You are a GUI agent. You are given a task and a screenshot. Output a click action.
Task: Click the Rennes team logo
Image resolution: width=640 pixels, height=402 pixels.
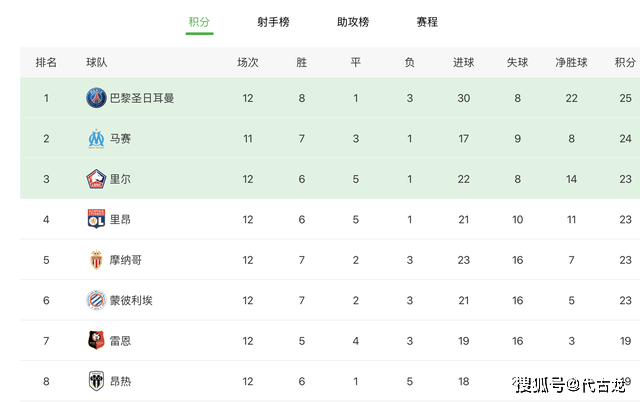click(96, 340)
